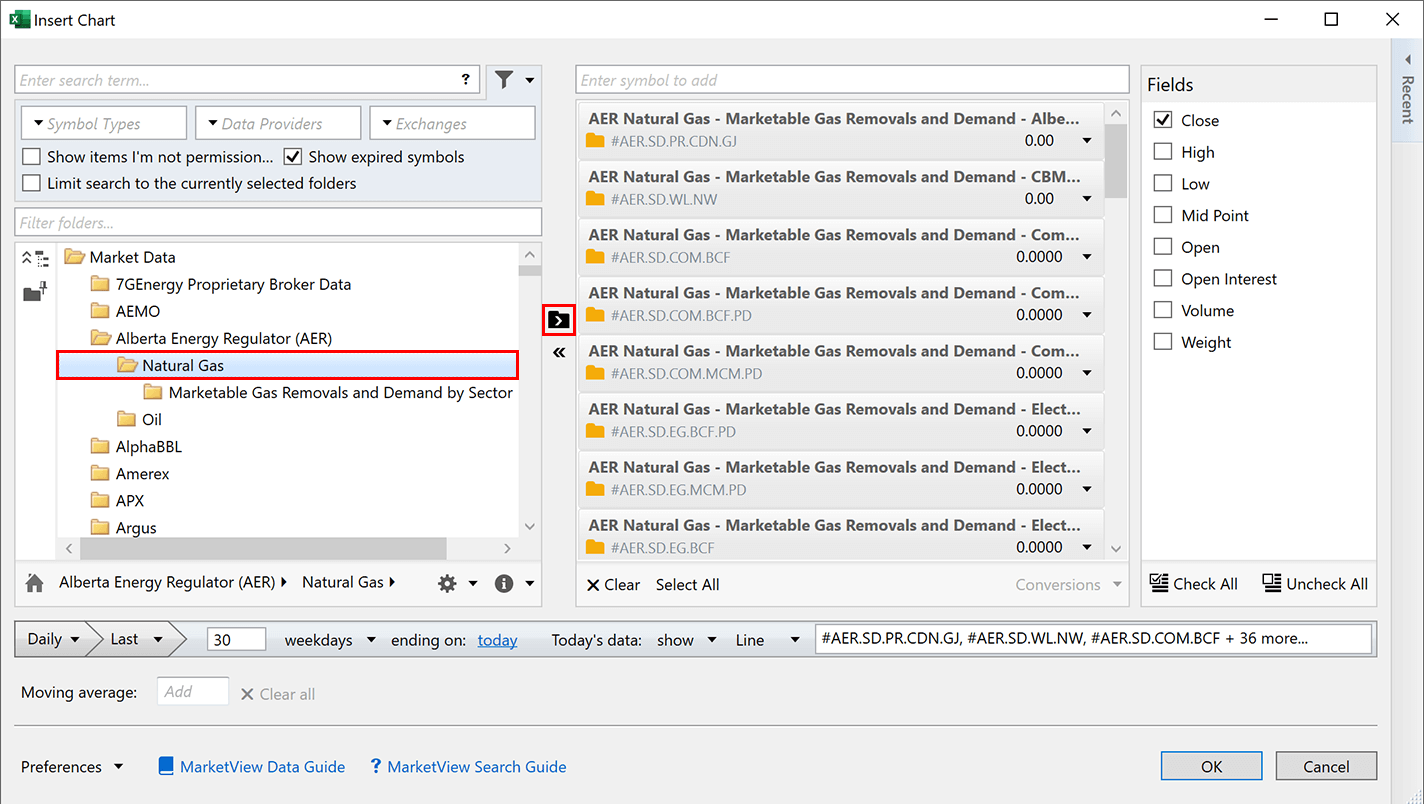Click the Cancel button
Viewport: 1424px width, 804px height.
(x=1326, y=767)
